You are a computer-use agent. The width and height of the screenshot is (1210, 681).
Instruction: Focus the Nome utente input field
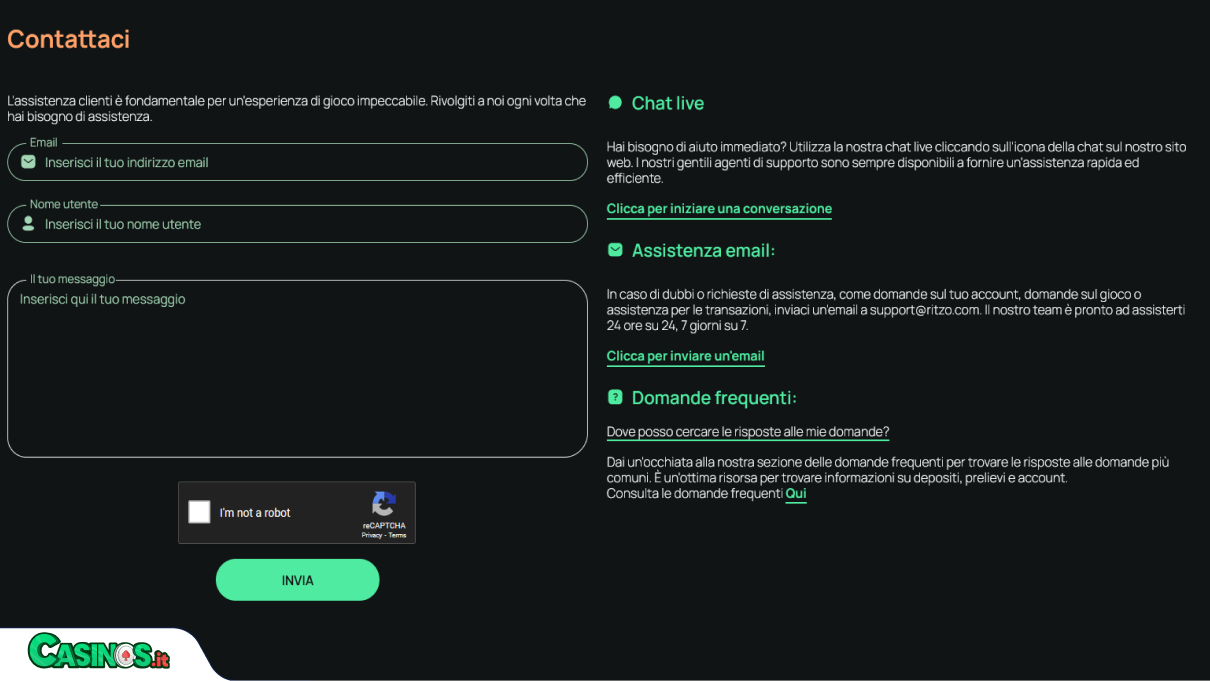pyautogui.click(x=297, y=224)
